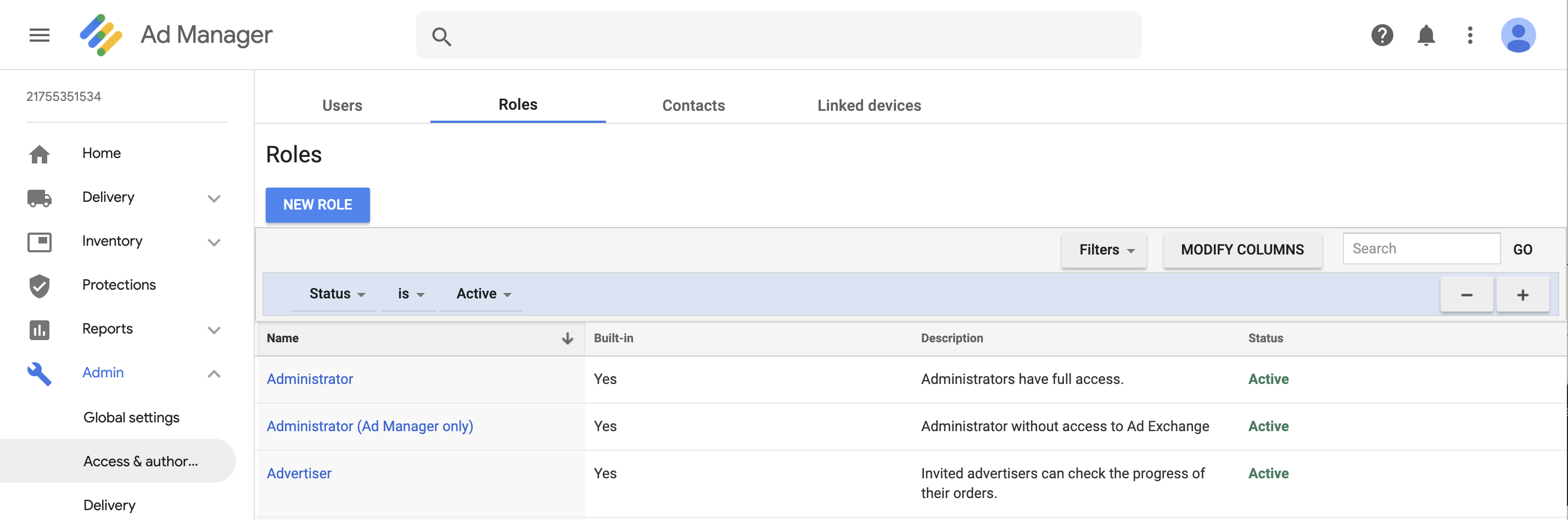Open the three-dot more options menu
The width and height of the screenshot is (1568, 520).
point(1469,35)
